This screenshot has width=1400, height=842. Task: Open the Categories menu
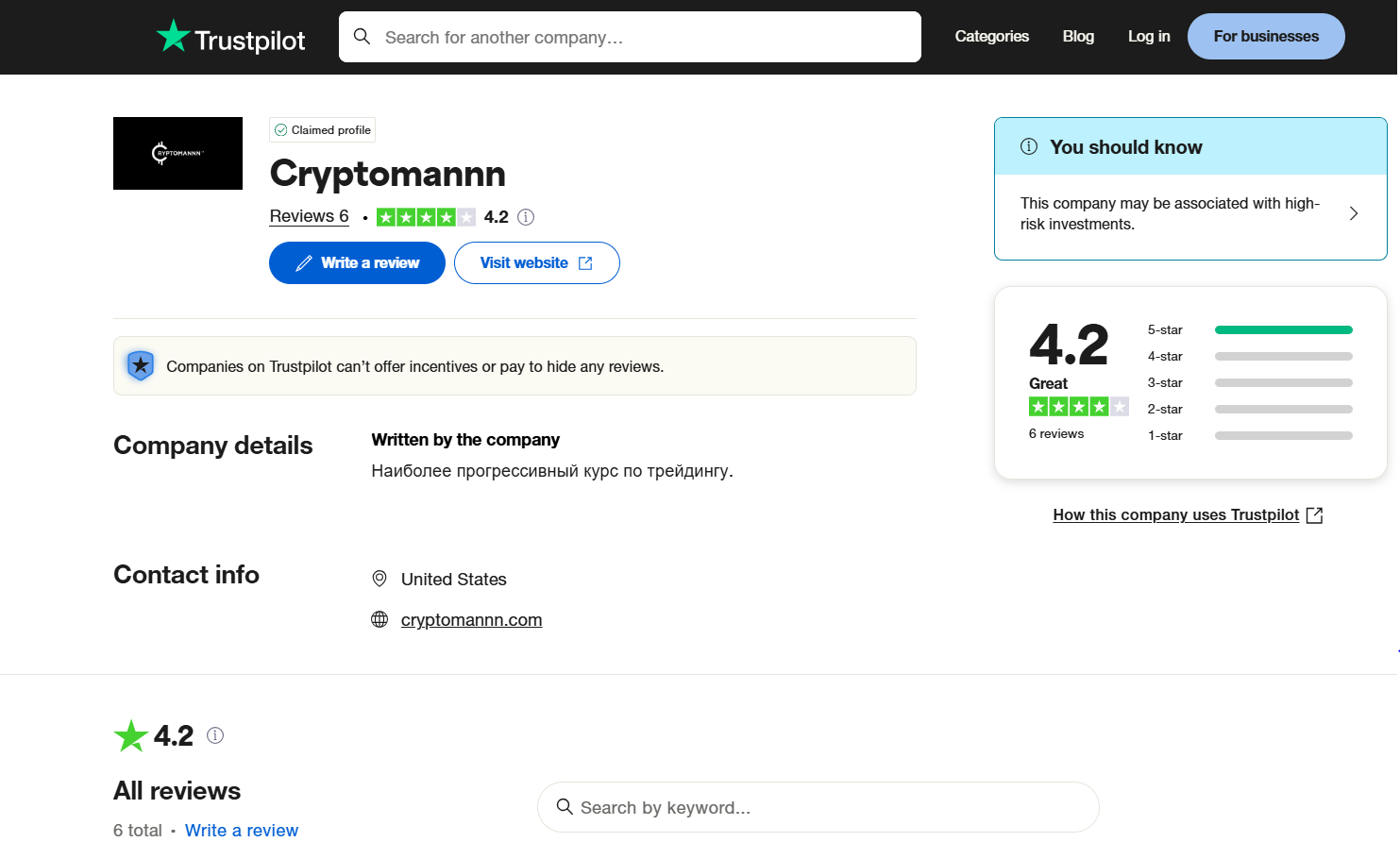[992, 36]
